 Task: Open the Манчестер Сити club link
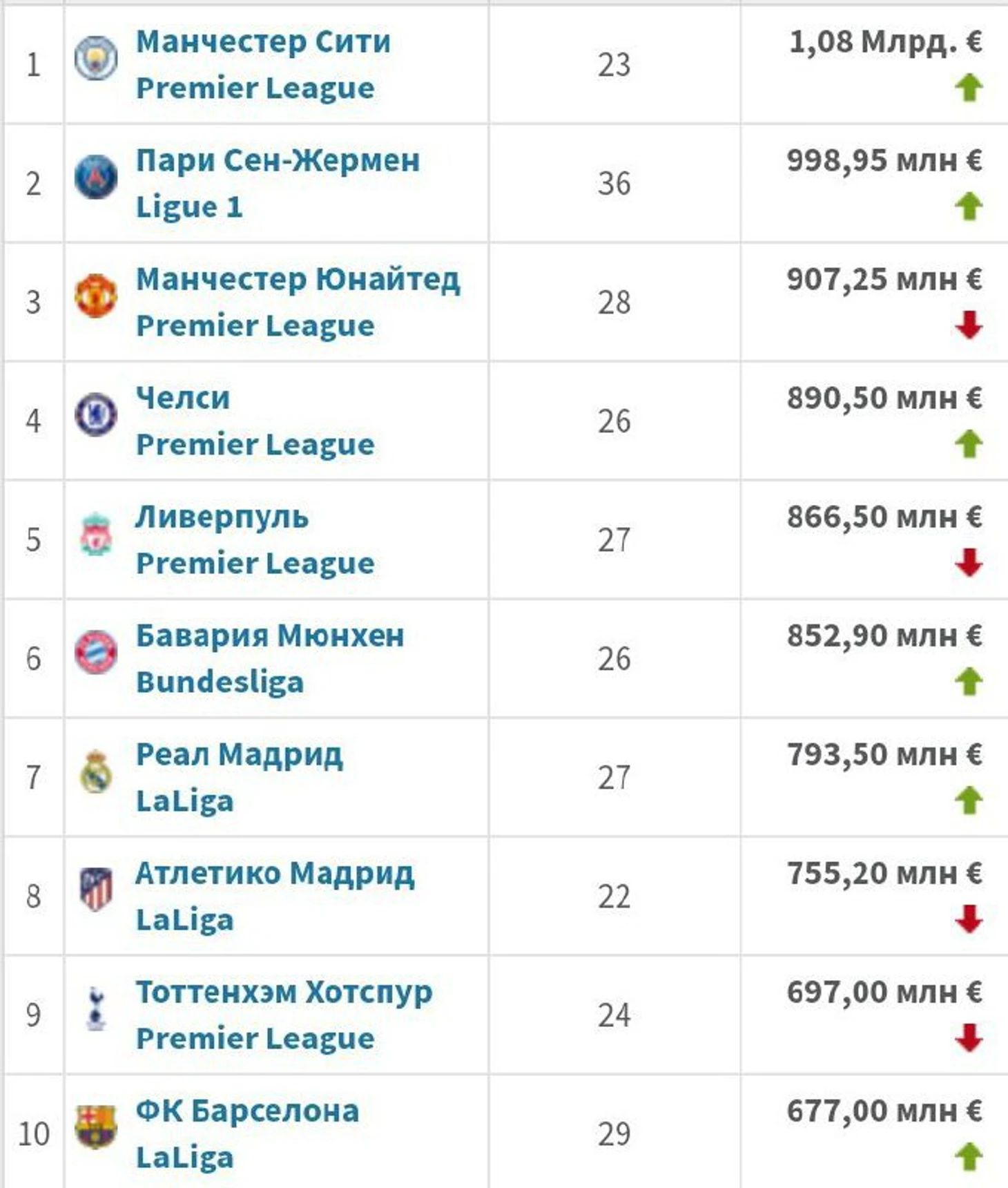coord(263,41)
